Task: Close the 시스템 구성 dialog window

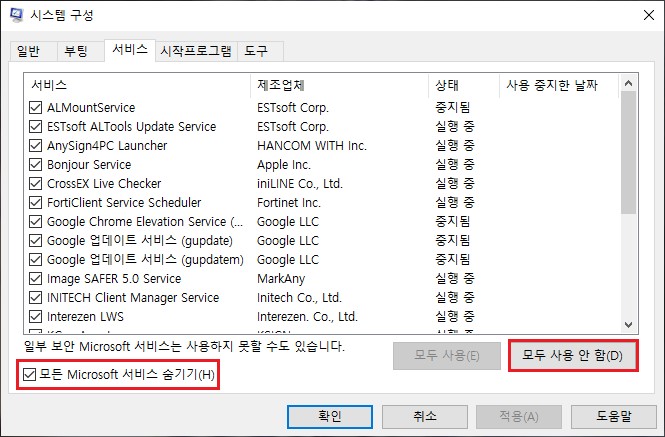Action: (x=649, y=15)
